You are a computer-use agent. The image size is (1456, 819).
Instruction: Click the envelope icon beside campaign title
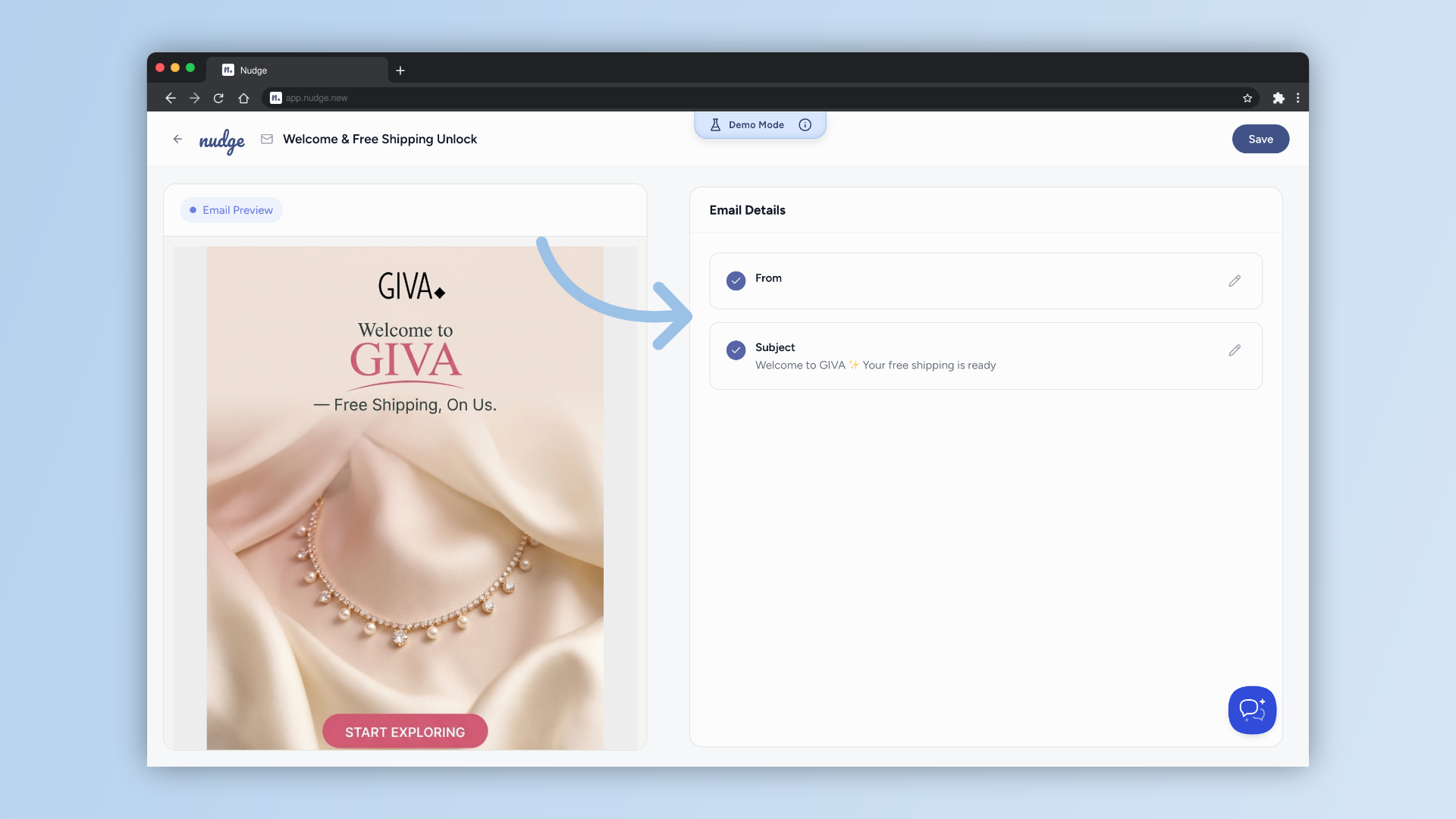click(x=267, y=139)
